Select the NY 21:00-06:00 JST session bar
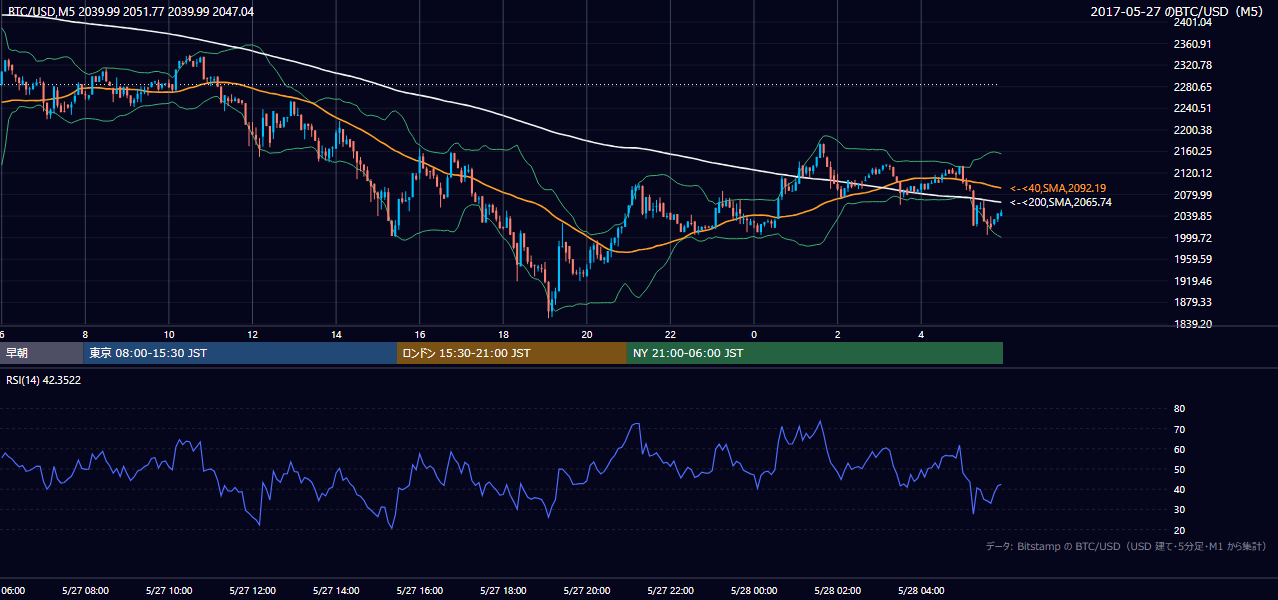The image size is (1278, 600). coord(815,353)
